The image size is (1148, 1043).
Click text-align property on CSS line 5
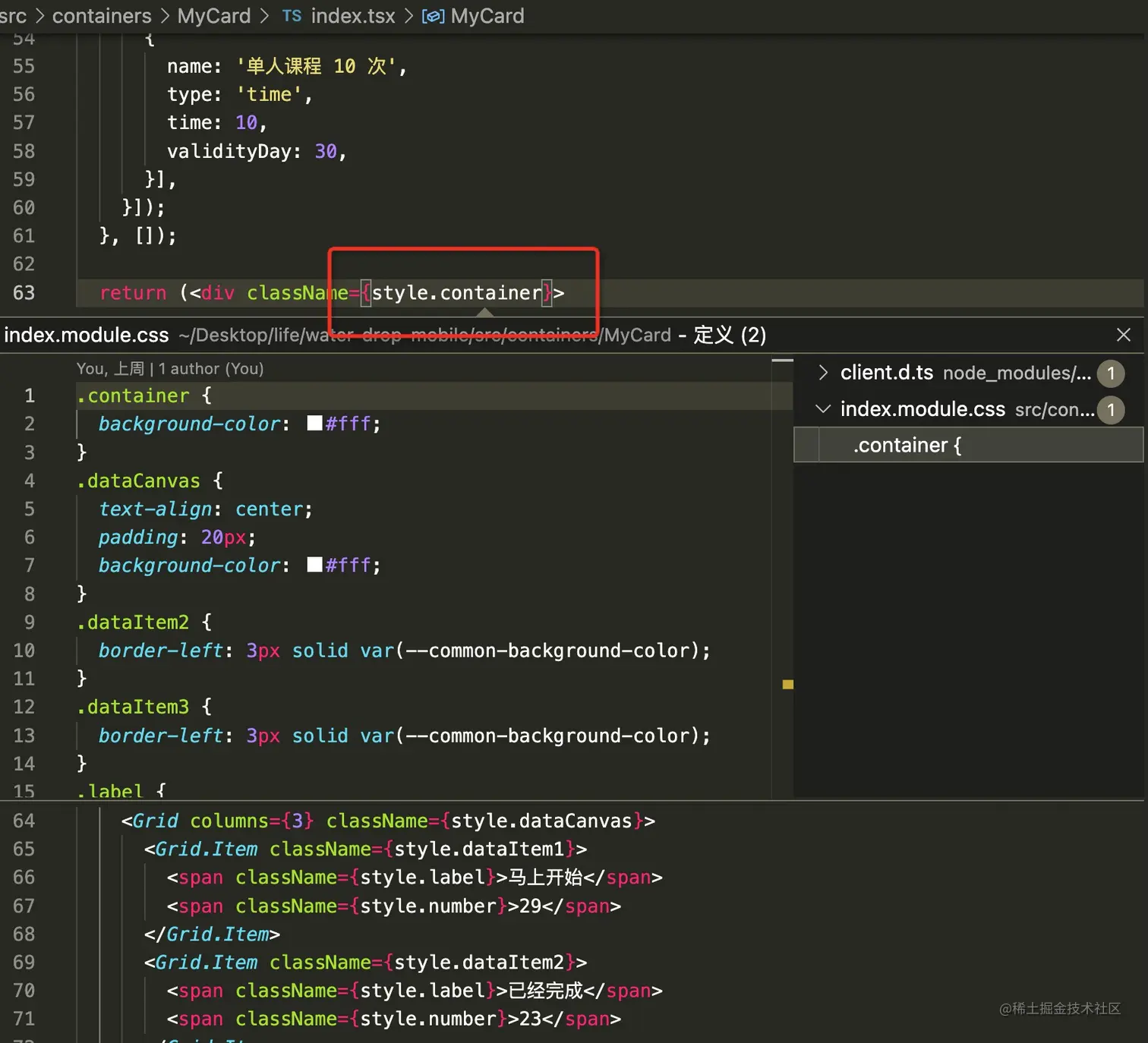point(155,509)
